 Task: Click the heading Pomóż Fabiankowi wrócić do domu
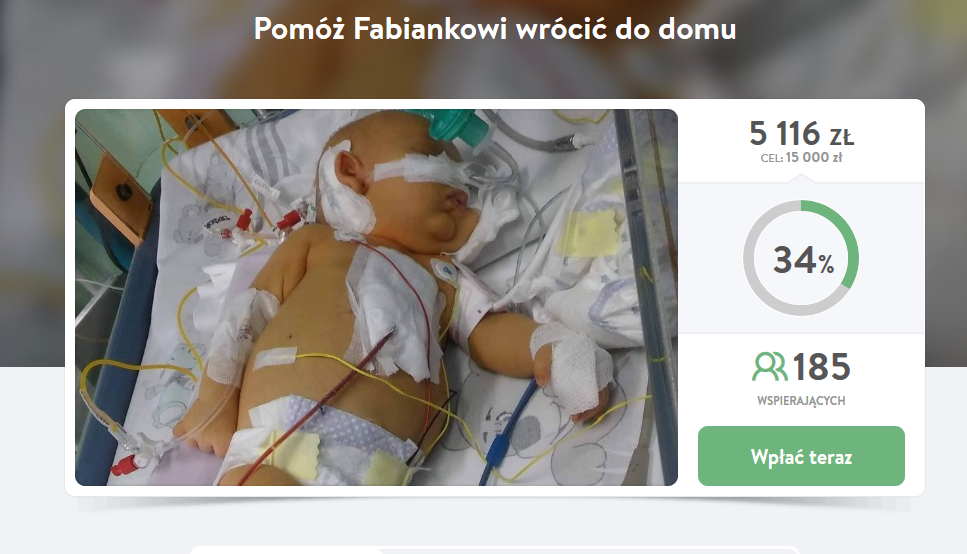495,28
